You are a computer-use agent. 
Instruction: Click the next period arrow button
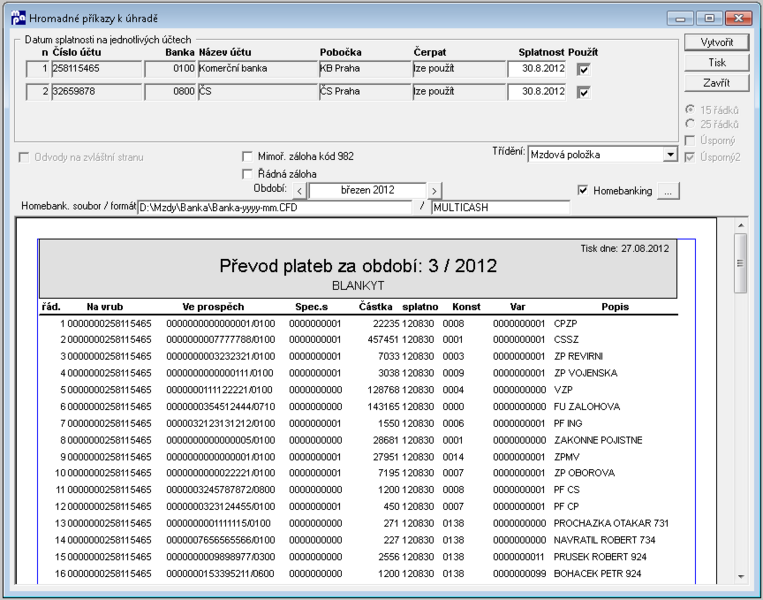tap(435, 191)
